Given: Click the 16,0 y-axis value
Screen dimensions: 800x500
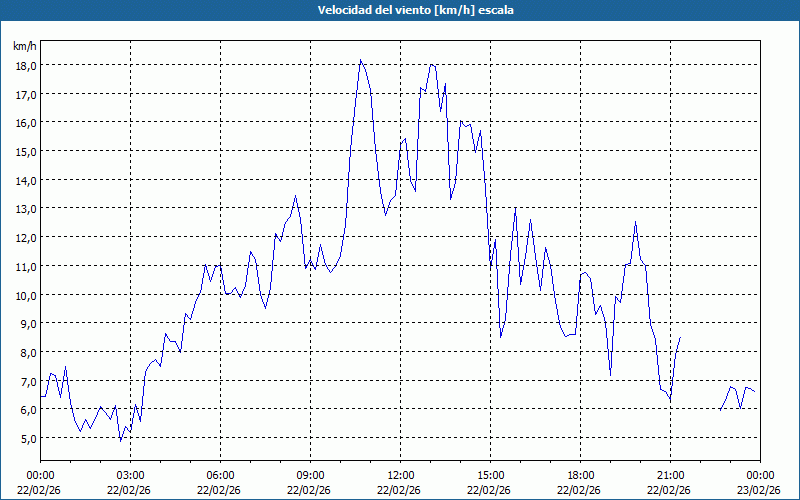Looking at the screenshot, I should pyautogui.click(x=26, y=123).
